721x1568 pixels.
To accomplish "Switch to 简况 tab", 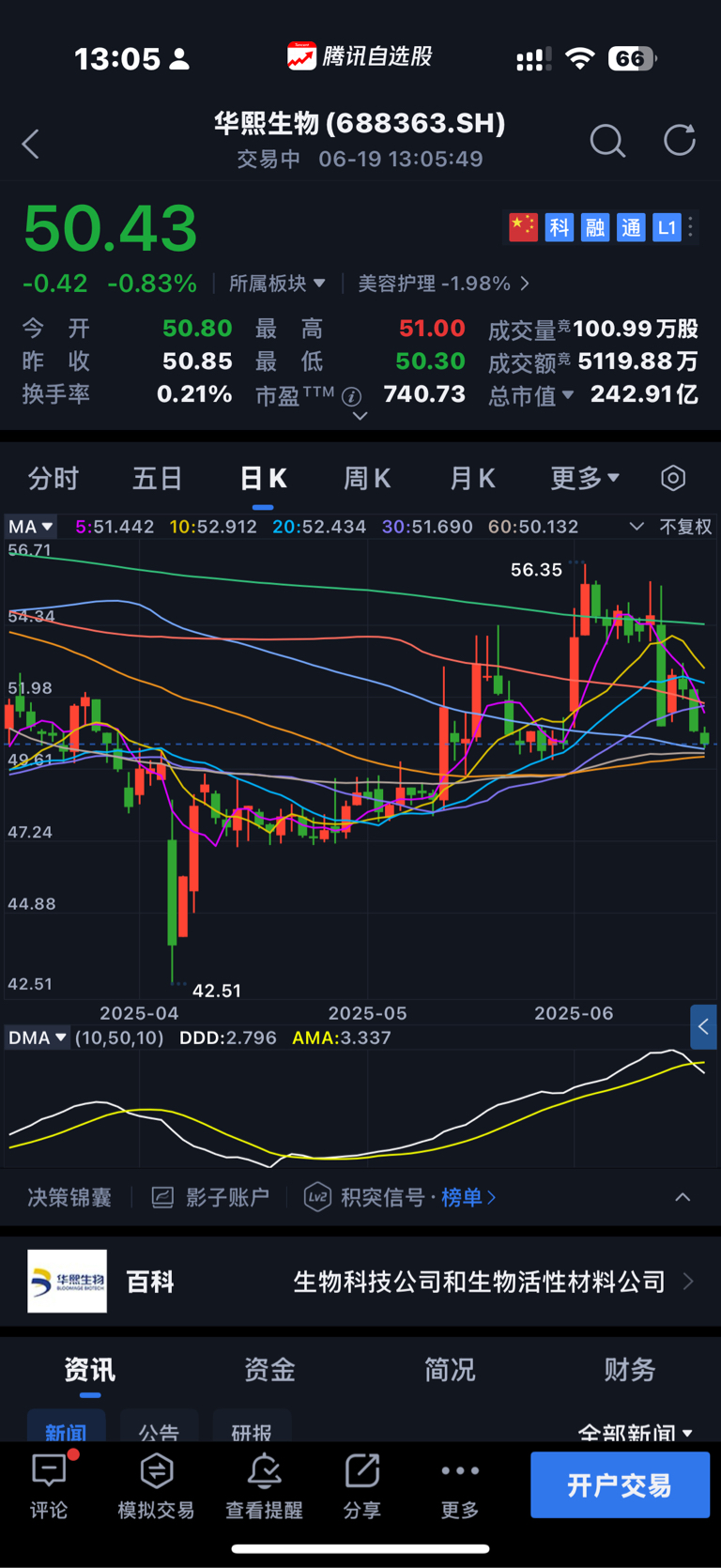I will click(450, 1370).
